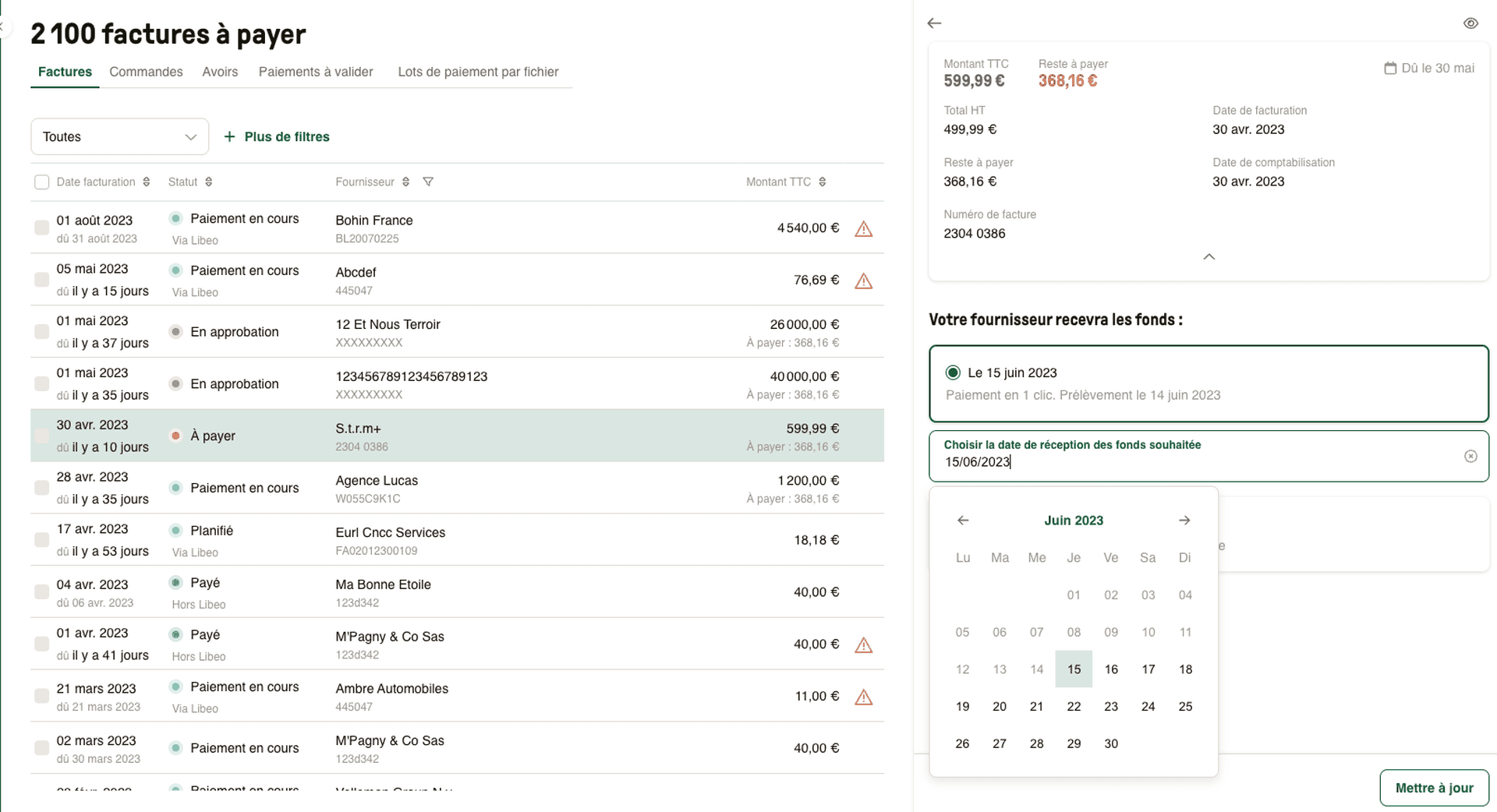Go to previous month in calendar
This screenshot has width=1497, height=812.
(x=963, y=521)
